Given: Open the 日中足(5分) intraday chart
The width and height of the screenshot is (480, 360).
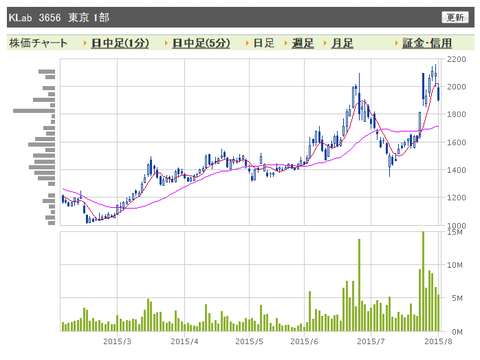Looking at the screenshot, I should coord(201,43).
